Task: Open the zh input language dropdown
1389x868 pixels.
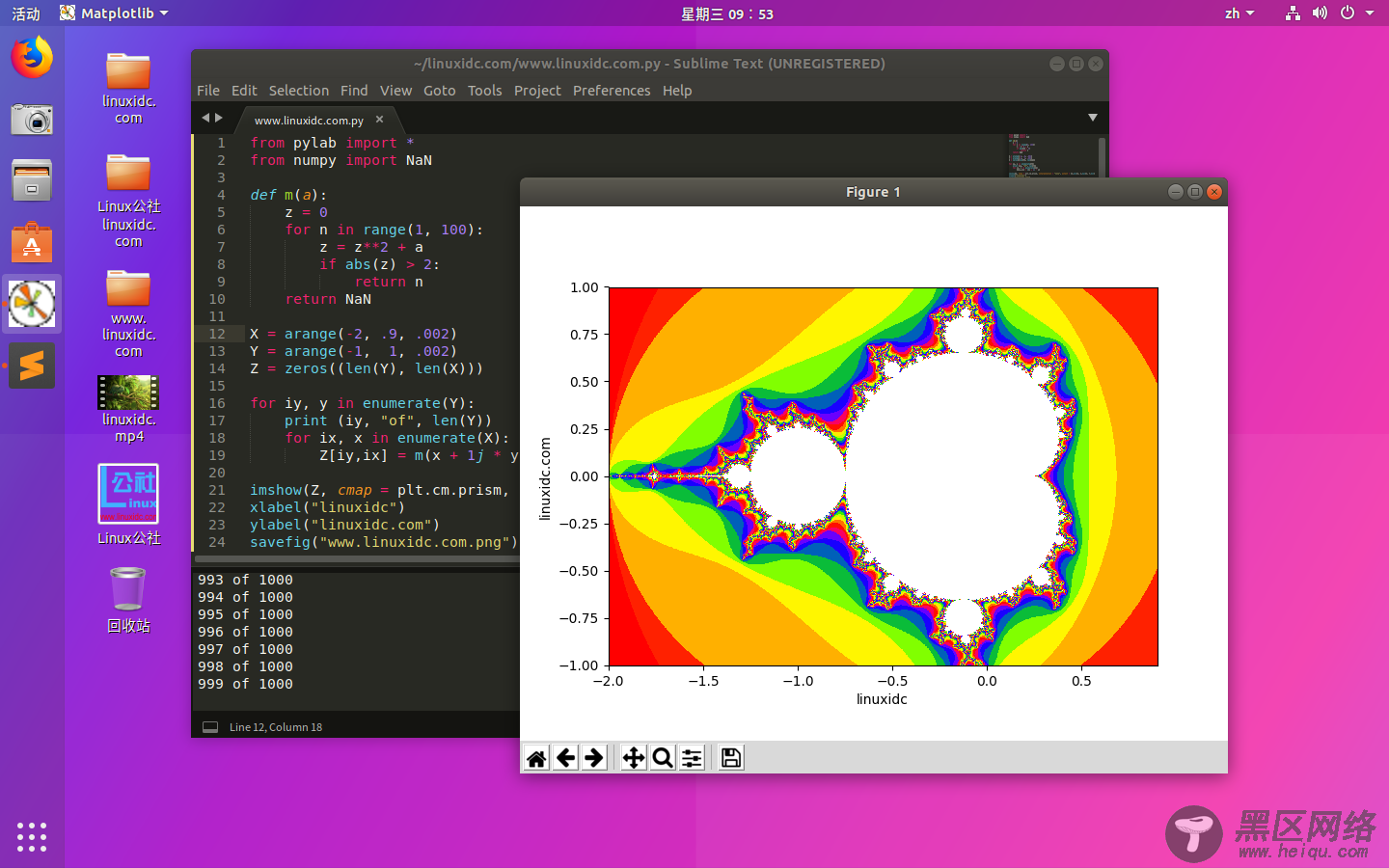Action: 1239,14
